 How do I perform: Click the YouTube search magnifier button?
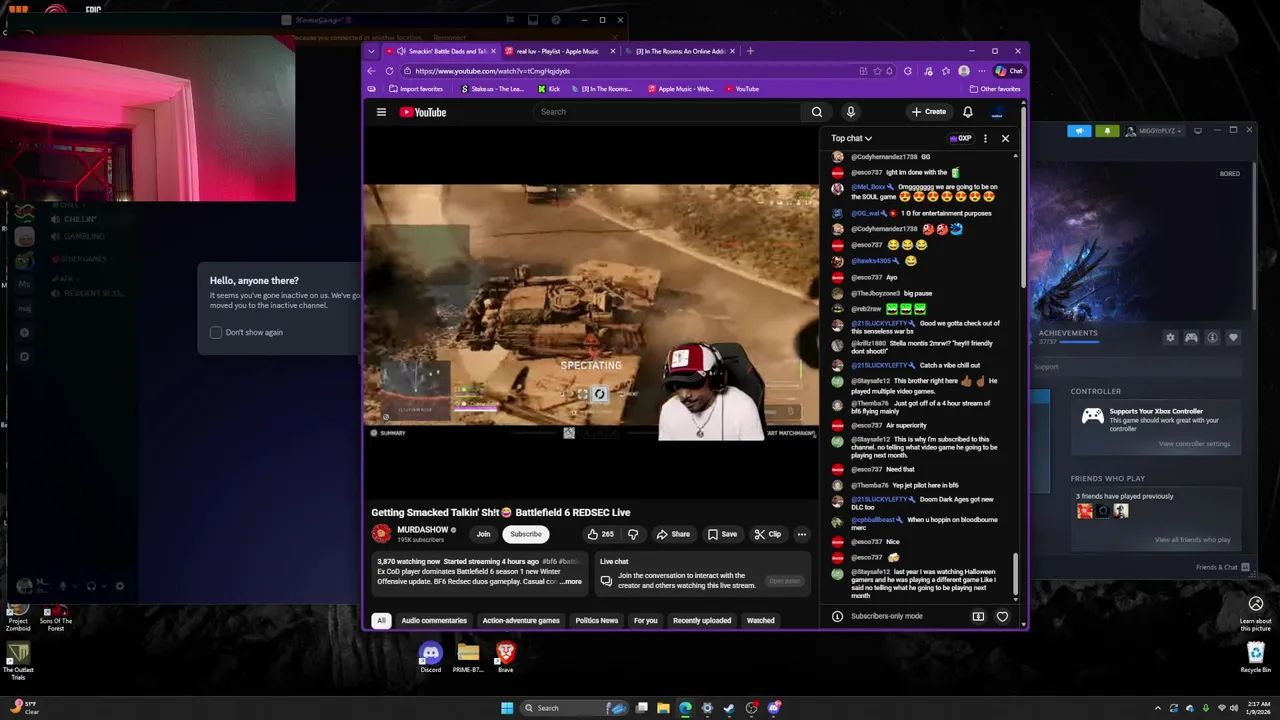tap(817, 112)
